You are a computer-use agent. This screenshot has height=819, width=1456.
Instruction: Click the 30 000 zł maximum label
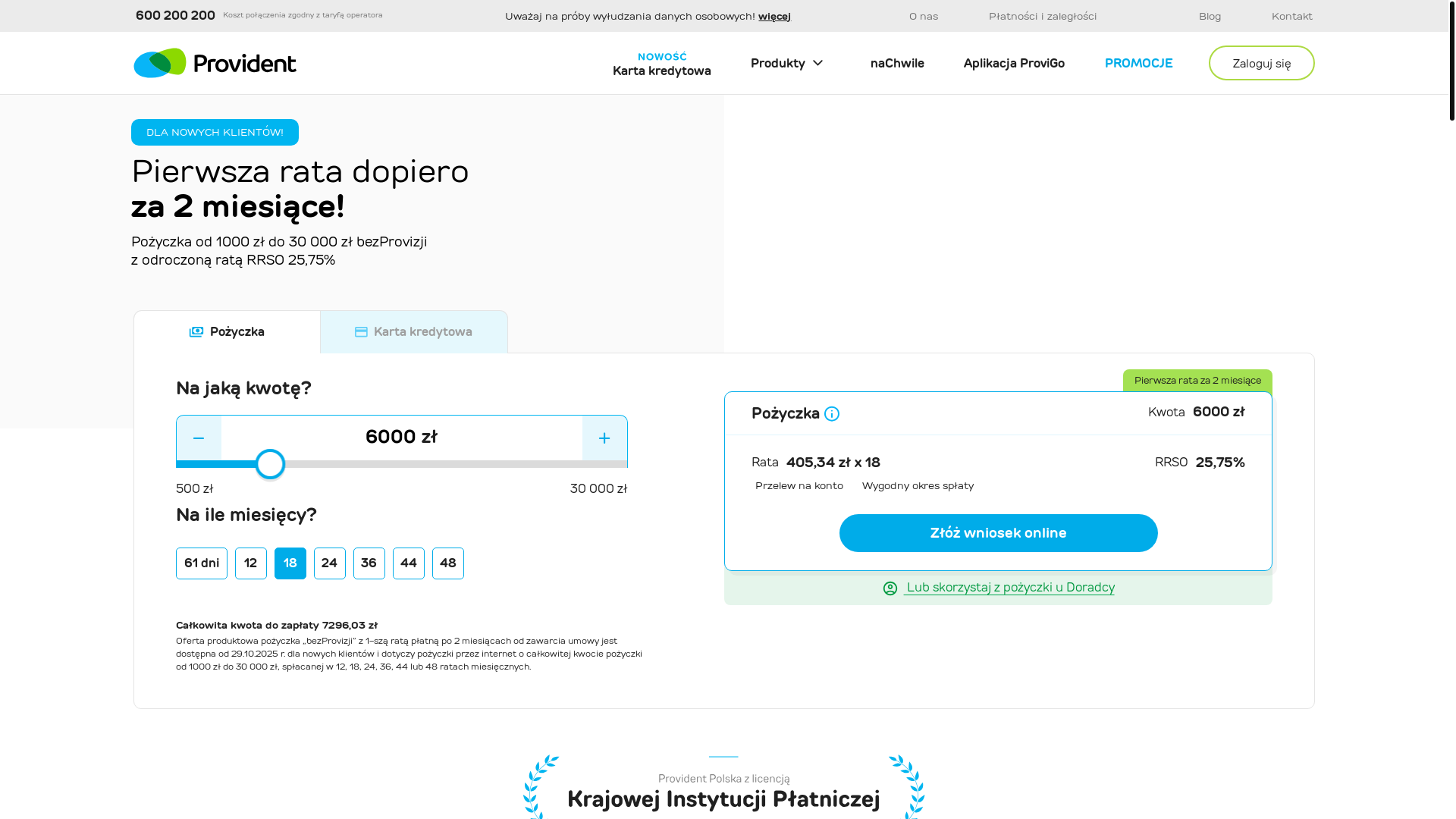point(599,489)
